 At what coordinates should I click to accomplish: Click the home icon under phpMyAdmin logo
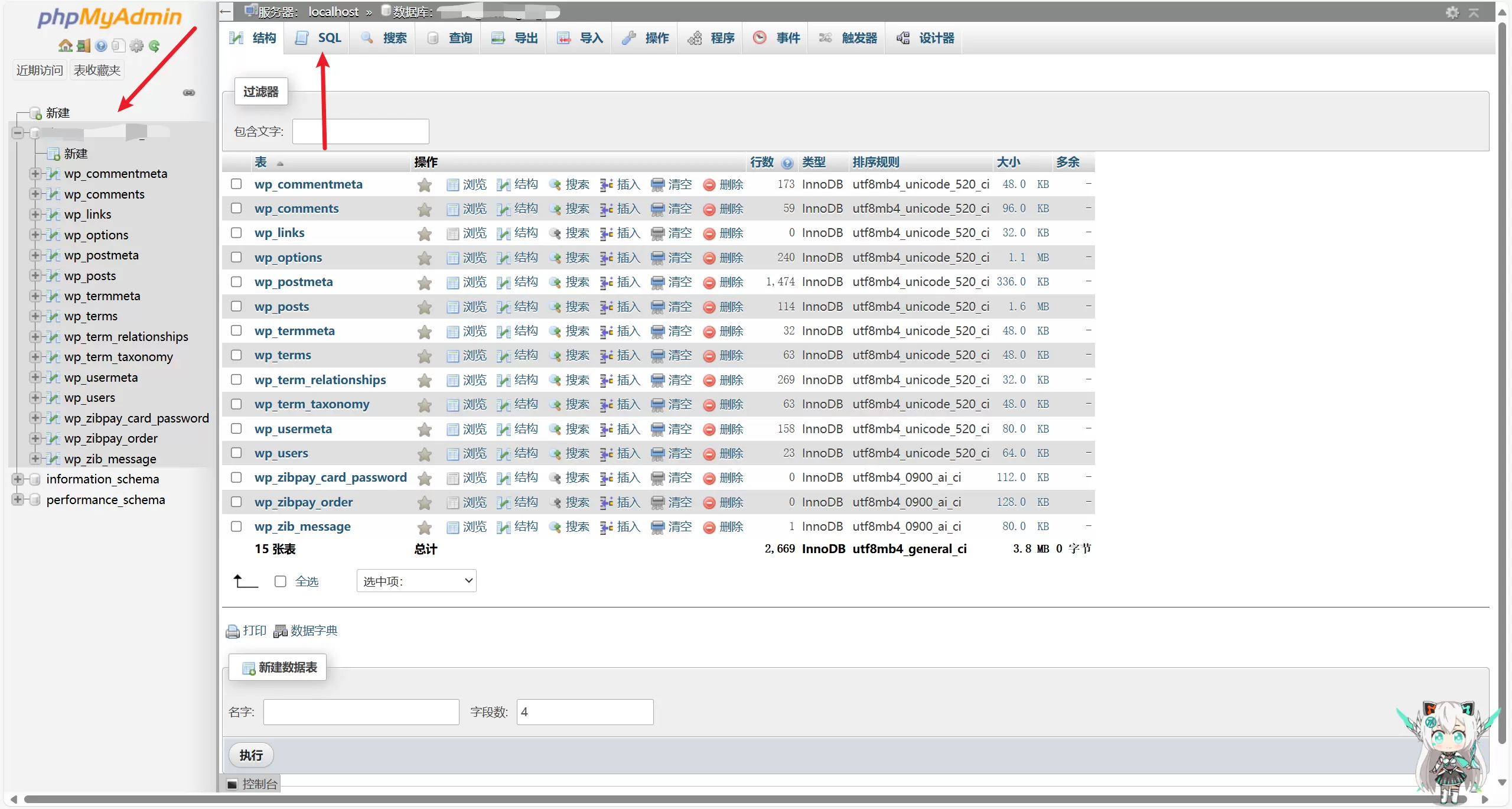click(65, 46)
